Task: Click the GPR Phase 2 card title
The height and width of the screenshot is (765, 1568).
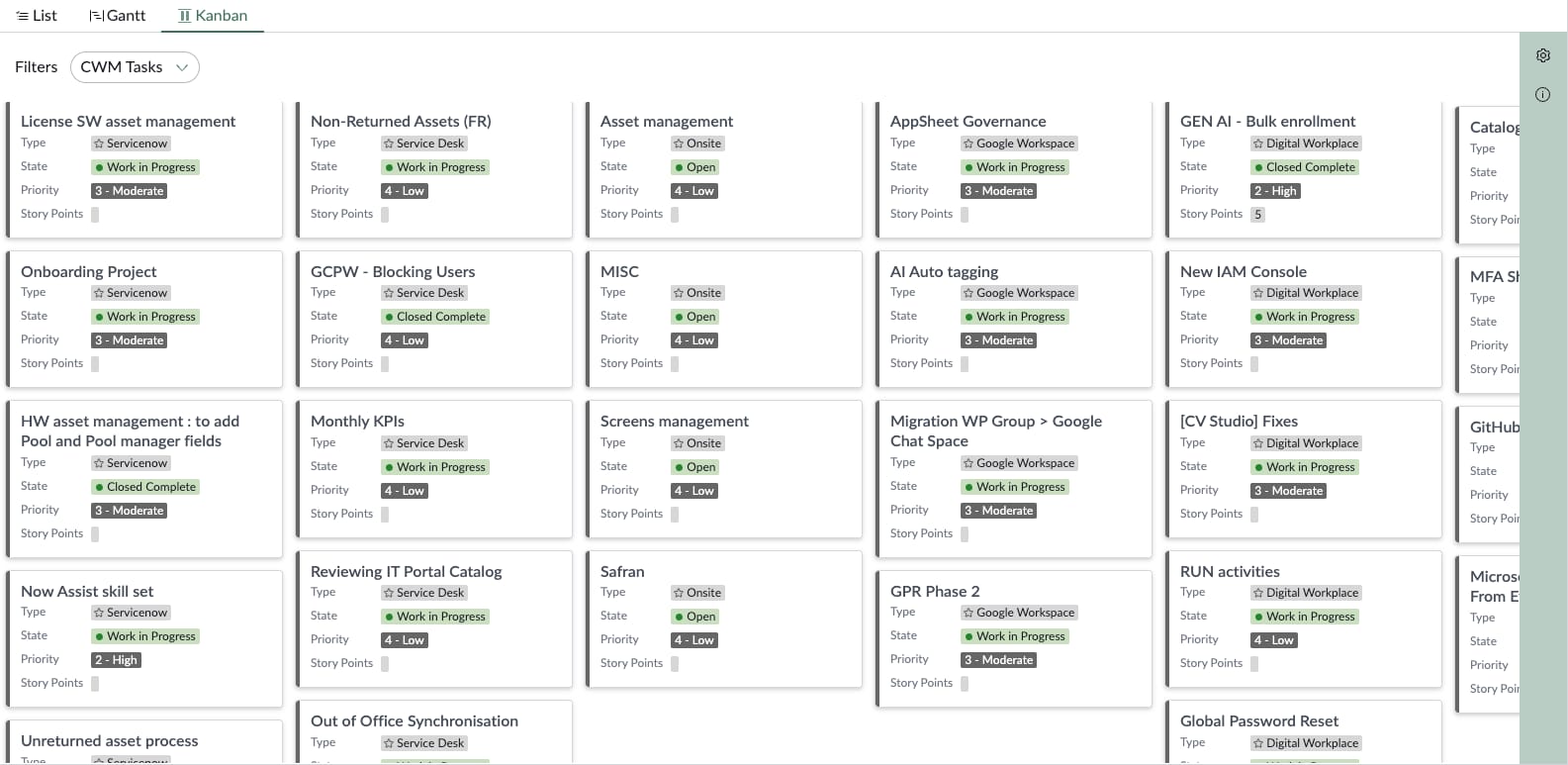Action: pos(935,592)
